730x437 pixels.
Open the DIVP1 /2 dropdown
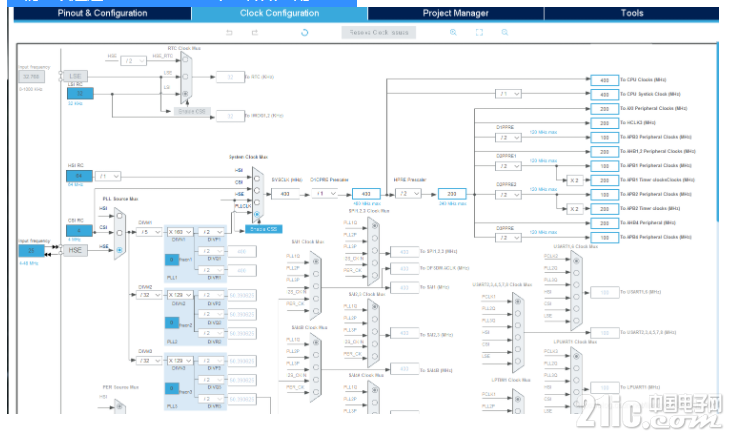click(x=211, y=232)
